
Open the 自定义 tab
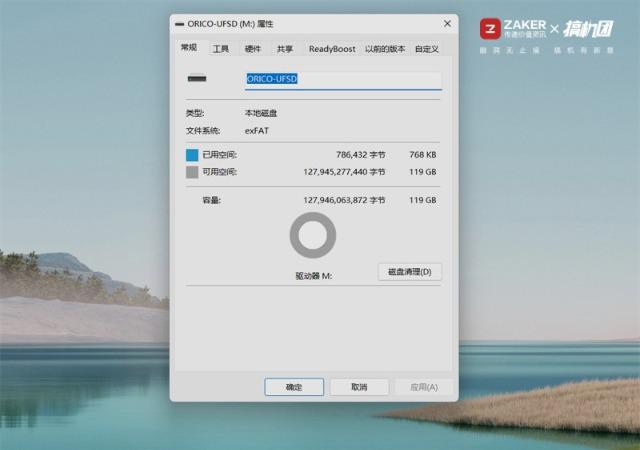[427, 49]
